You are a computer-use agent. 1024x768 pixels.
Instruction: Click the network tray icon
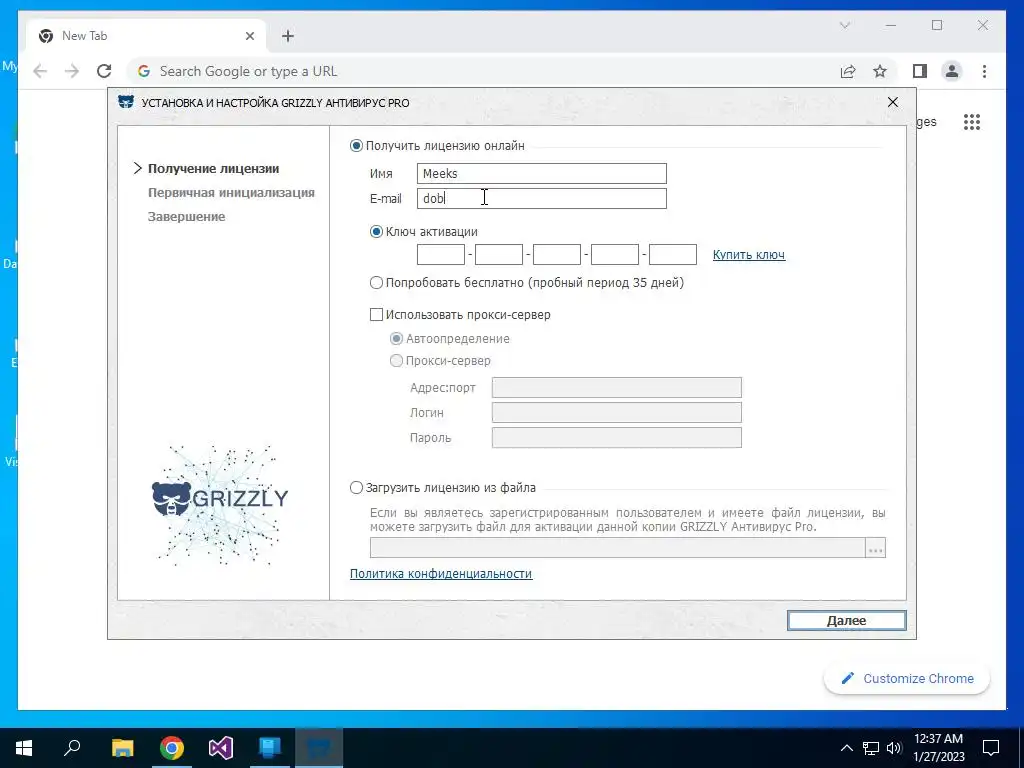871,748
